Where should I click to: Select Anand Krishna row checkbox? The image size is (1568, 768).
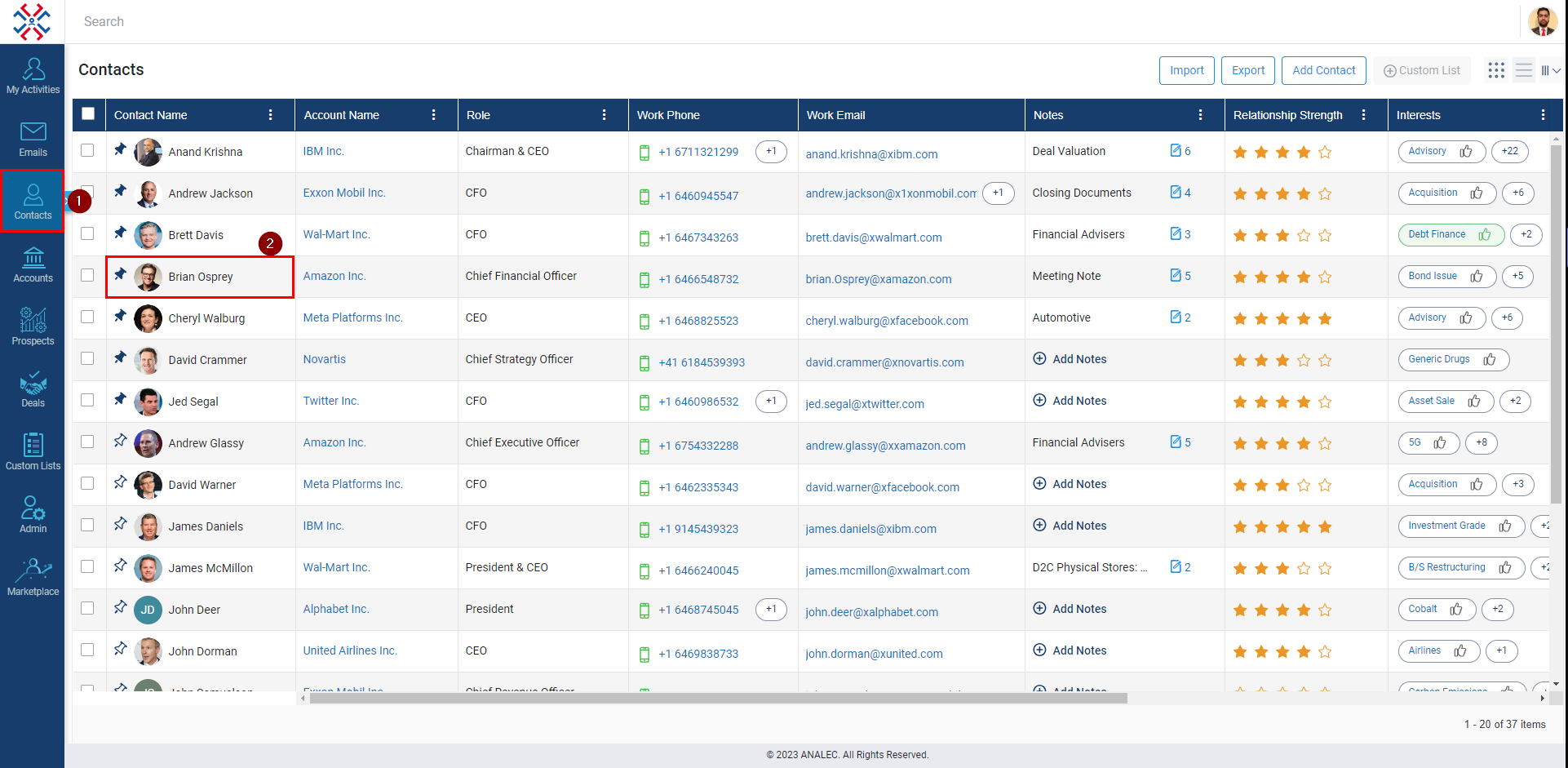point(87,150)
